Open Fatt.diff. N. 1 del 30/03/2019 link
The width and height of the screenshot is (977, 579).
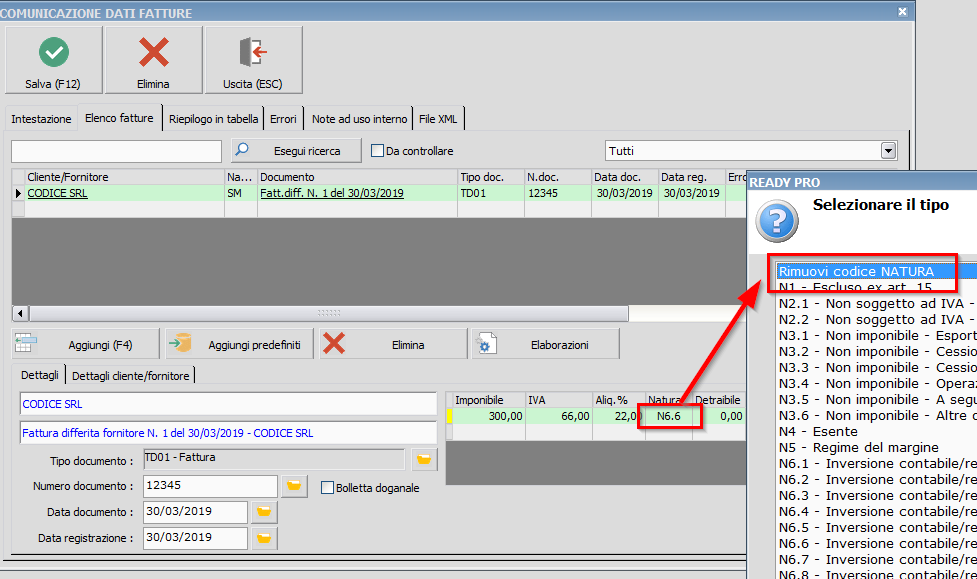click(332, 193)
